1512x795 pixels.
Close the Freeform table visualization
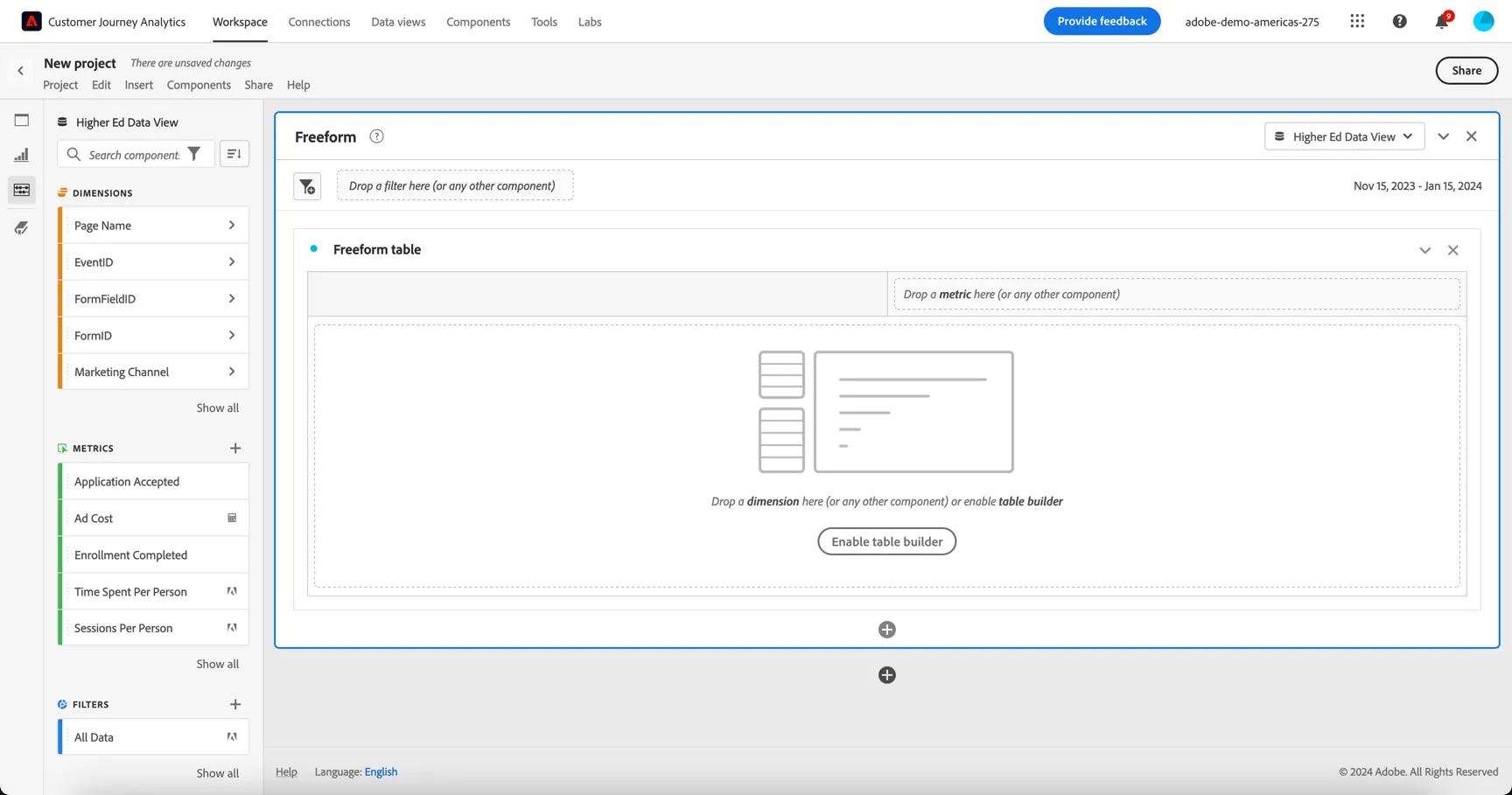[1453, 250]
